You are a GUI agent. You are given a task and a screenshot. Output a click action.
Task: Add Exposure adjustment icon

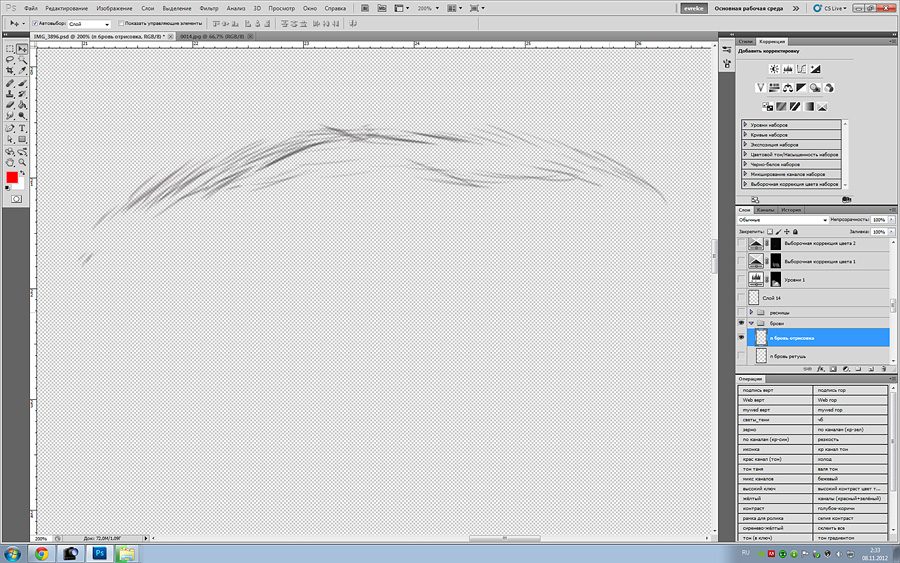click(x=815, y=69)
